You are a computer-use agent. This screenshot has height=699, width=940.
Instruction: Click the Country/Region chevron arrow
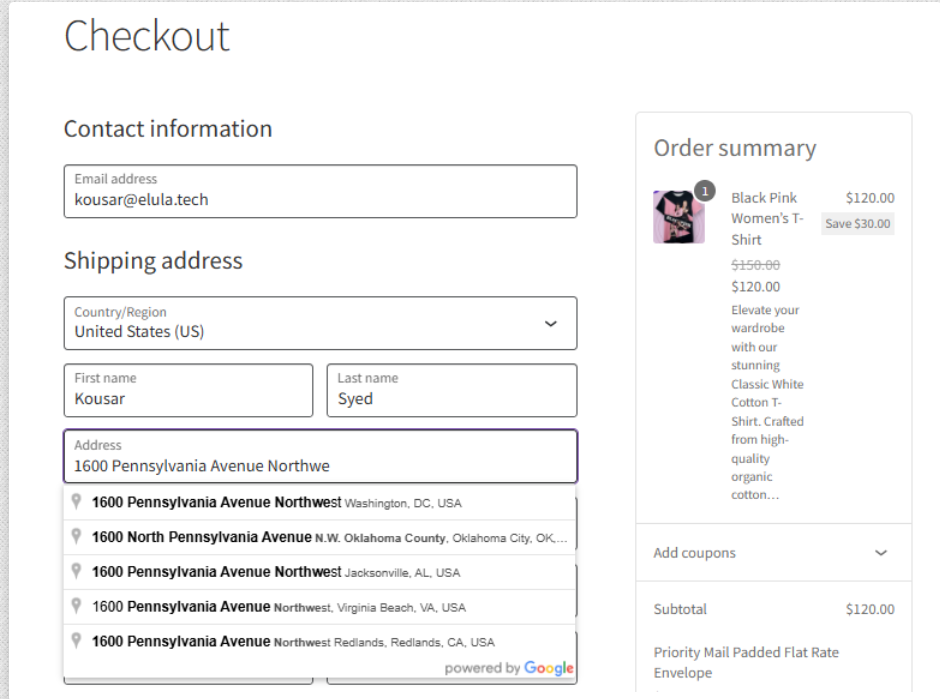coord(550,324)
